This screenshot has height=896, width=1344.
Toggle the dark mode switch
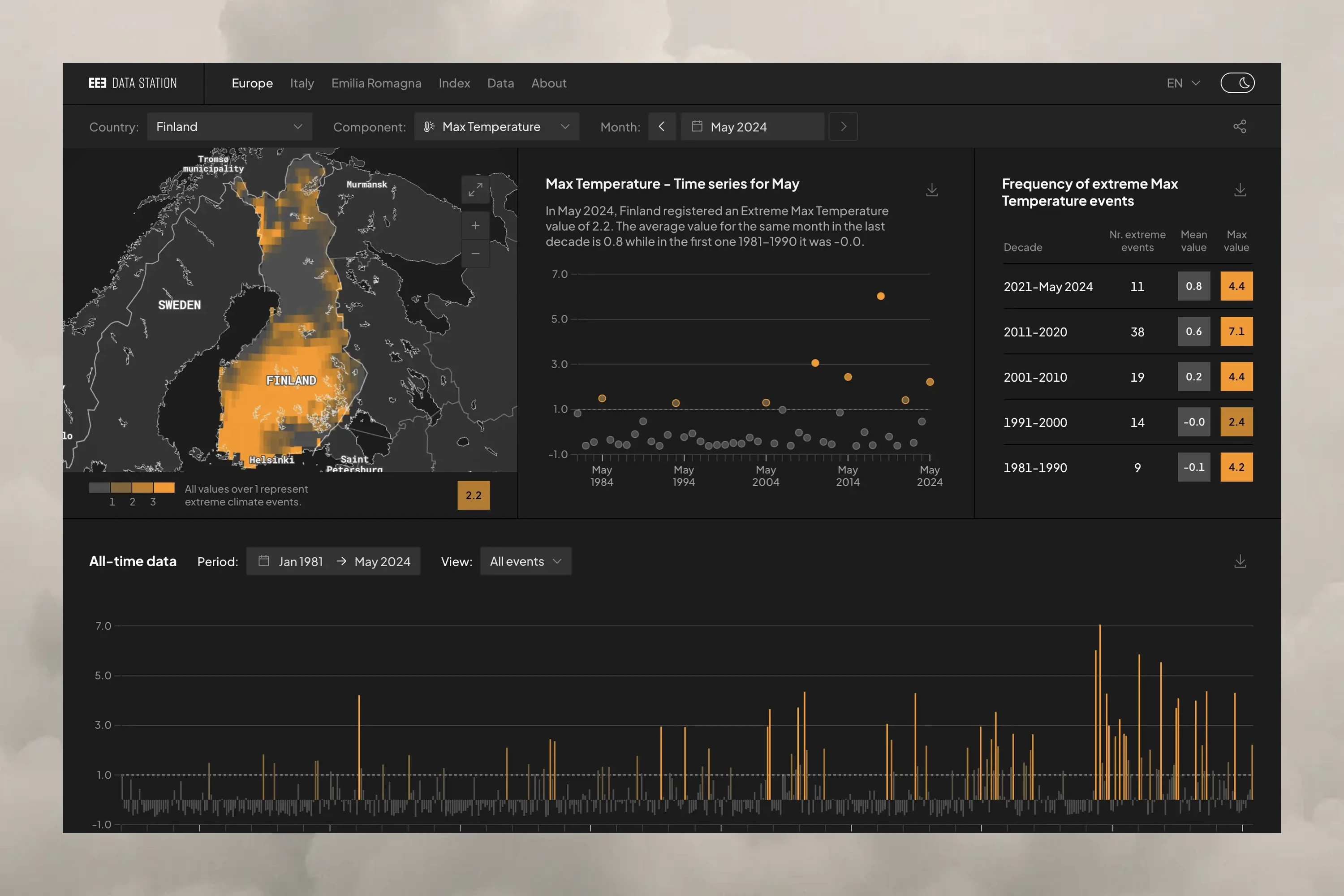(1237, 83)
